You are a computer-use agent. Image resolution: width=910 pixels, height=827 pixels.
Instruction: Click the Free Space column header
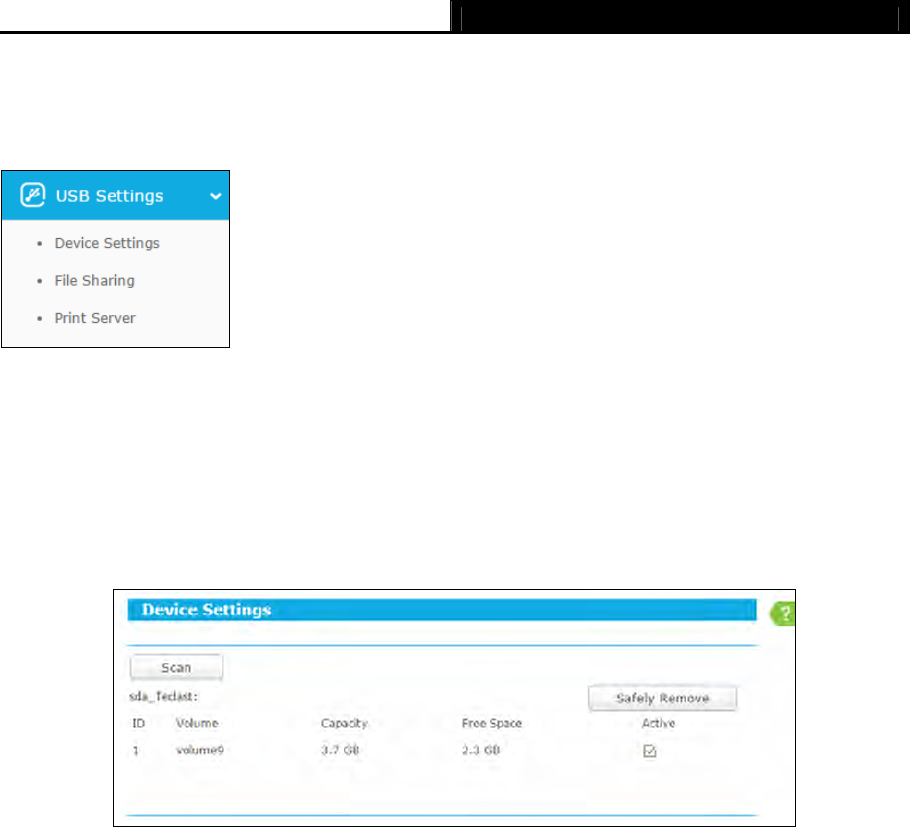coord(492,723)
